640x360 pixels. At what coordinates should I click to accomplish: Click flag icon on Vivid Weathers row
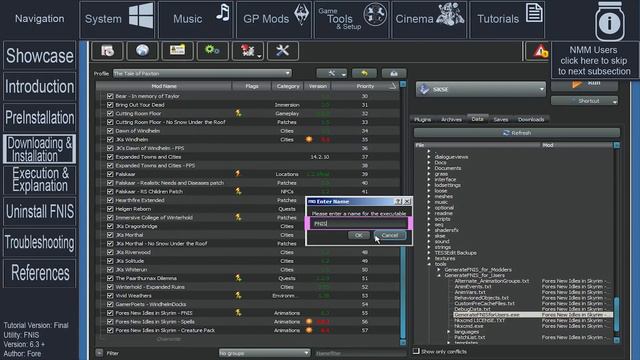[x=238, y=296]
